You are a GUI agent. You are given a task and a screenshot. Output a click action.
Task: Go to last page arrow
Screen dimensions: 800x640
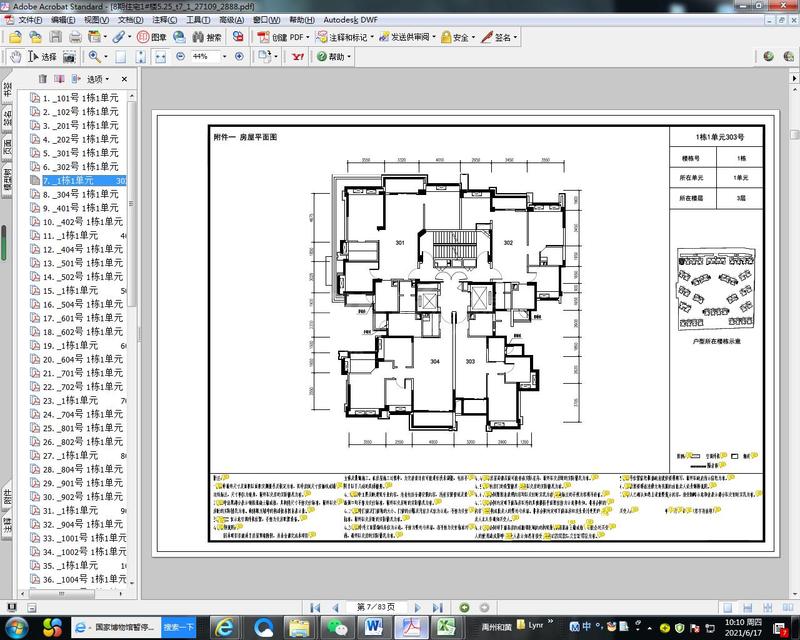(x=437, y=607)
